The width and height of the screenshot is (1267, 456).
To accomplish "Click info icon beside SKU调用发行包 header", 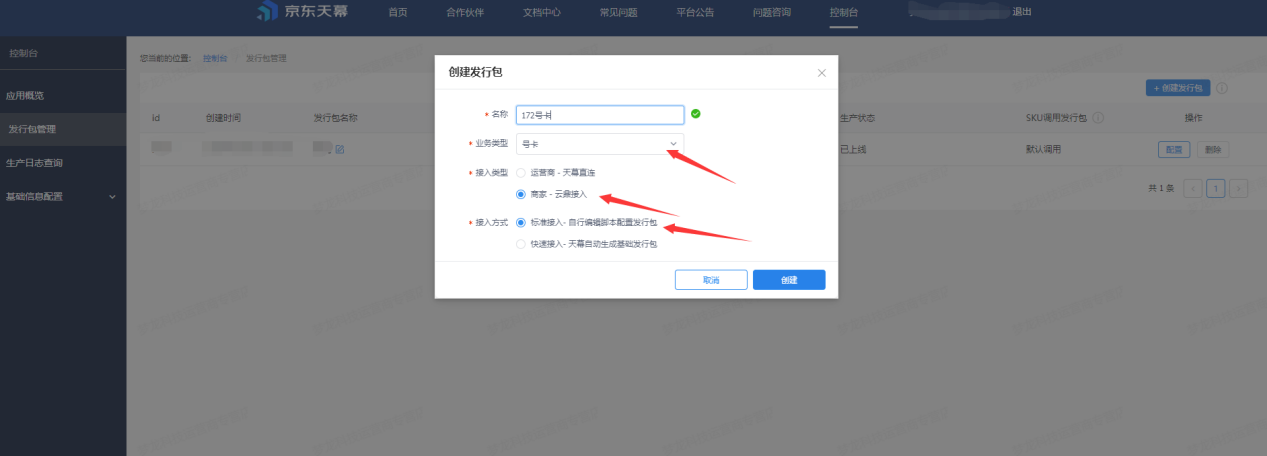I will pyautogui.click(x=1098, y=118).
